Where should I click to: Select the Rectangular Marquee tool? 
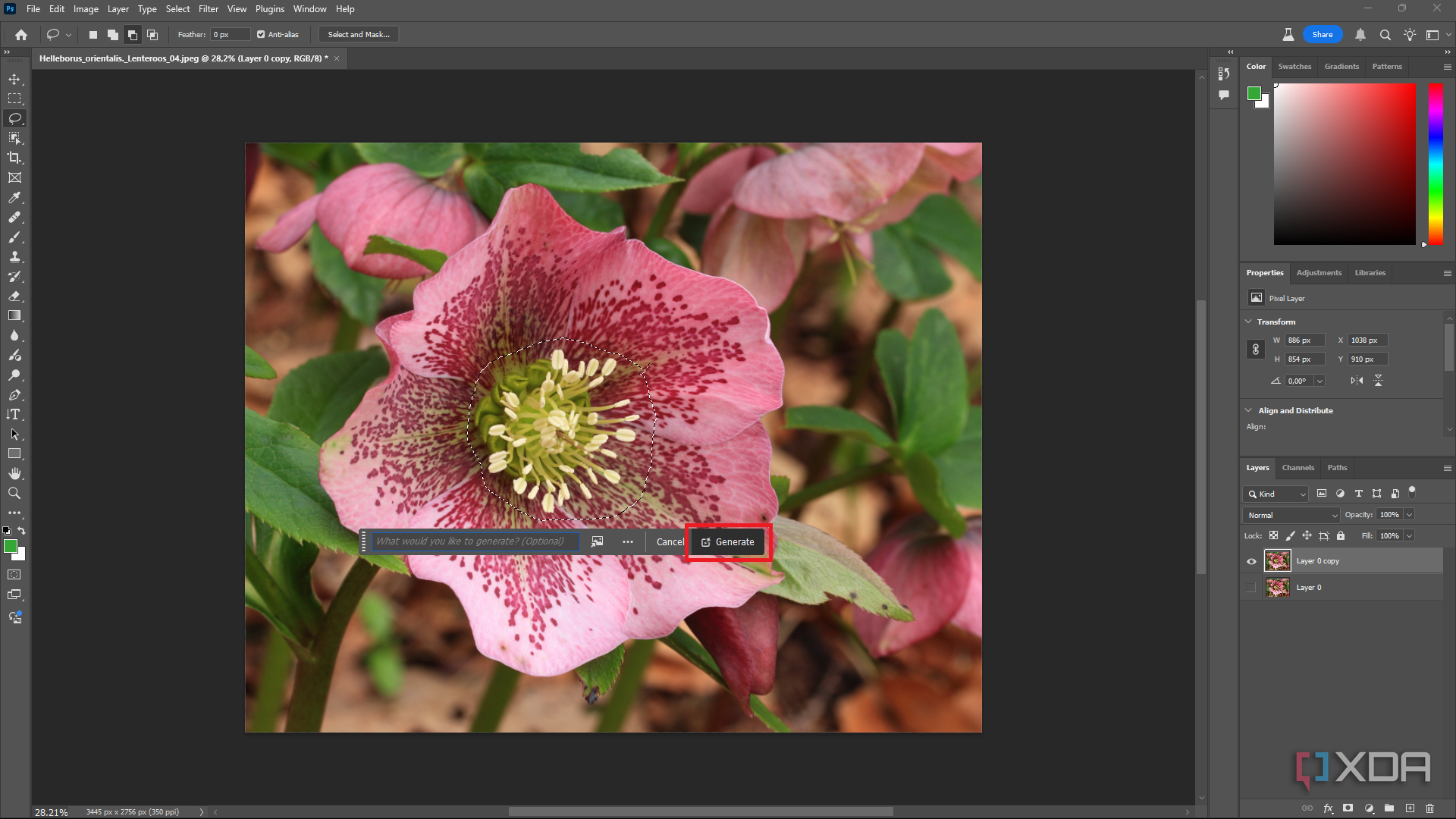coord(14,99)
